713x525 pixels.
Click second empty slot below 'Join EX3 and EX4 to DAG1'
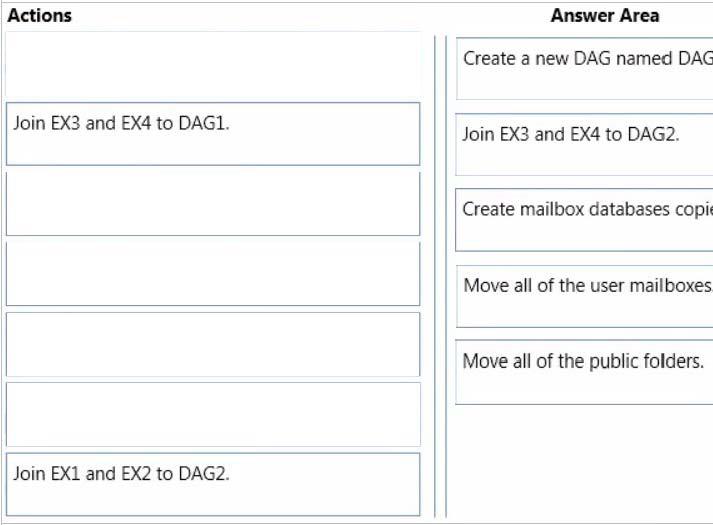point(213,274)
